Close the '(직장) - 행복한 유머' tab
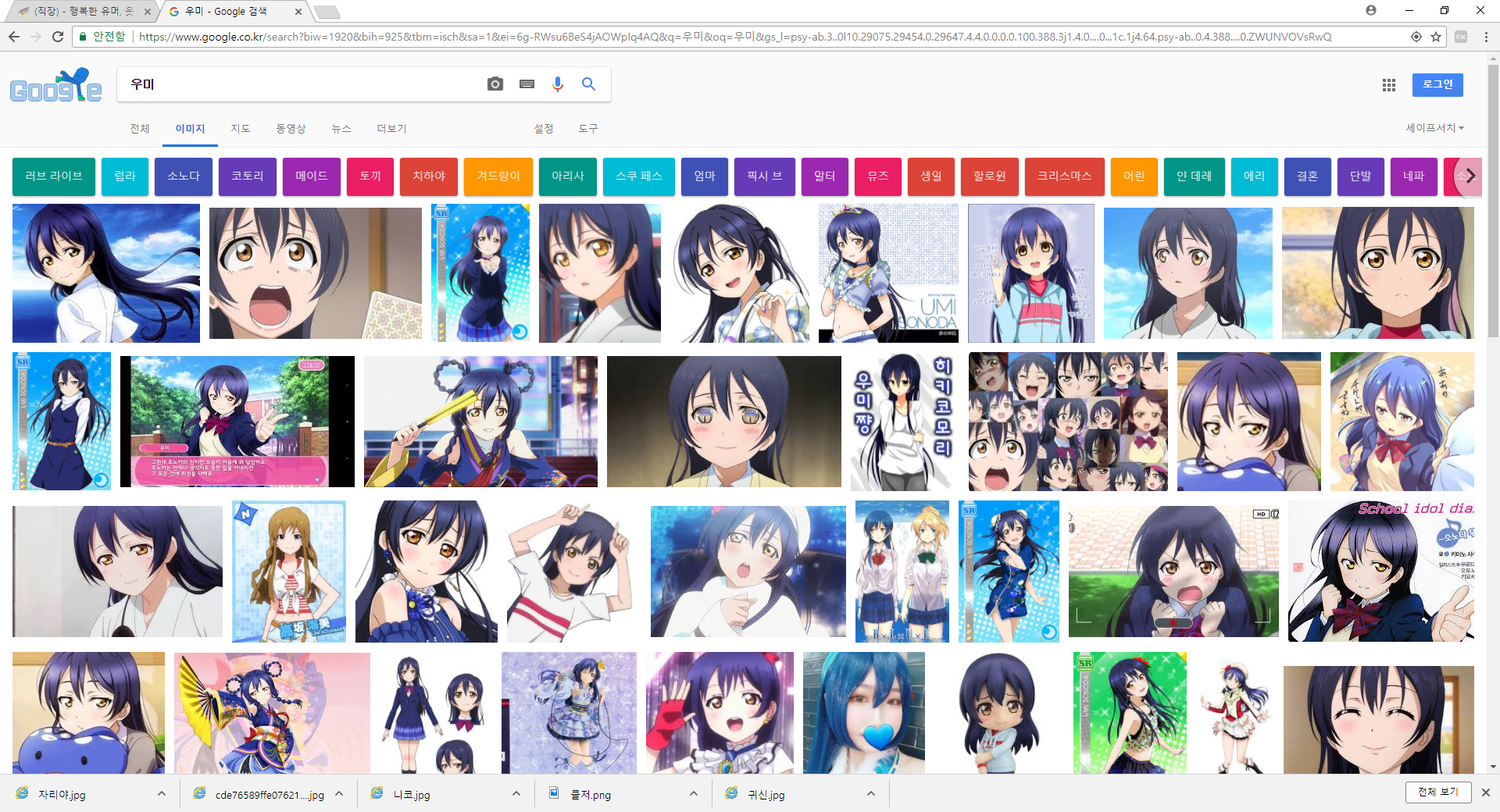Image resolution: width=1500 pixels, height=812 pixels. [x=148, y=12]
